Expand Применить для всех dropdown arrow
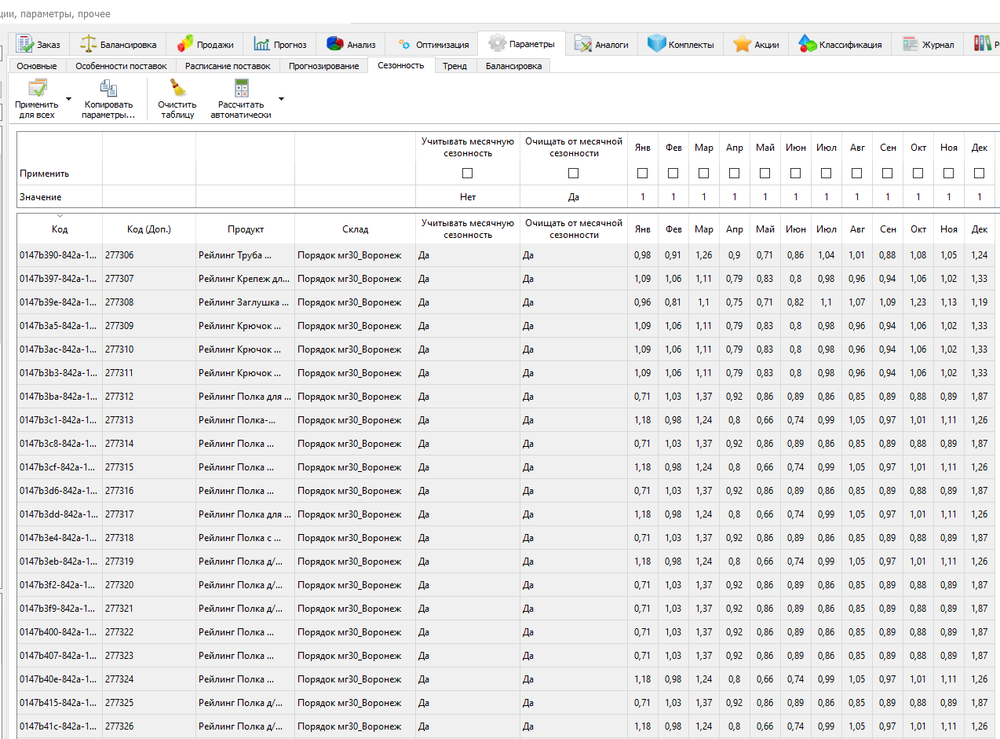 coord(68,99)
